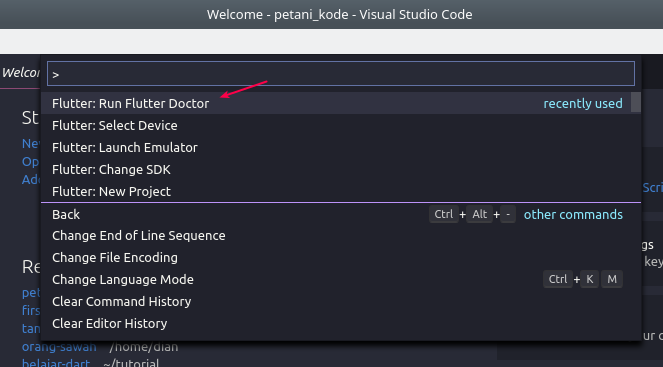This screenshot has height=367, width=663.
Task: Select Change File Encoding command
Action: (341, 257)
